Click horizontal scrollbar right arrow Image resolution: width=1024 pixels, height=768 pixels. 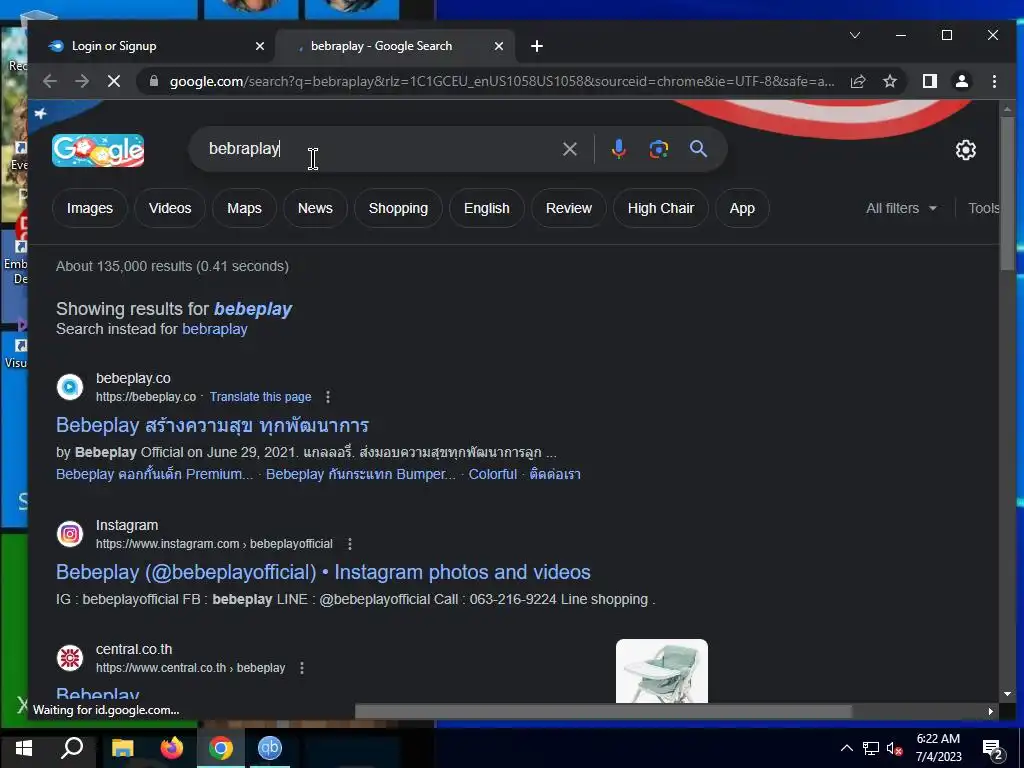pyautogui.click(x=991, y=711)
